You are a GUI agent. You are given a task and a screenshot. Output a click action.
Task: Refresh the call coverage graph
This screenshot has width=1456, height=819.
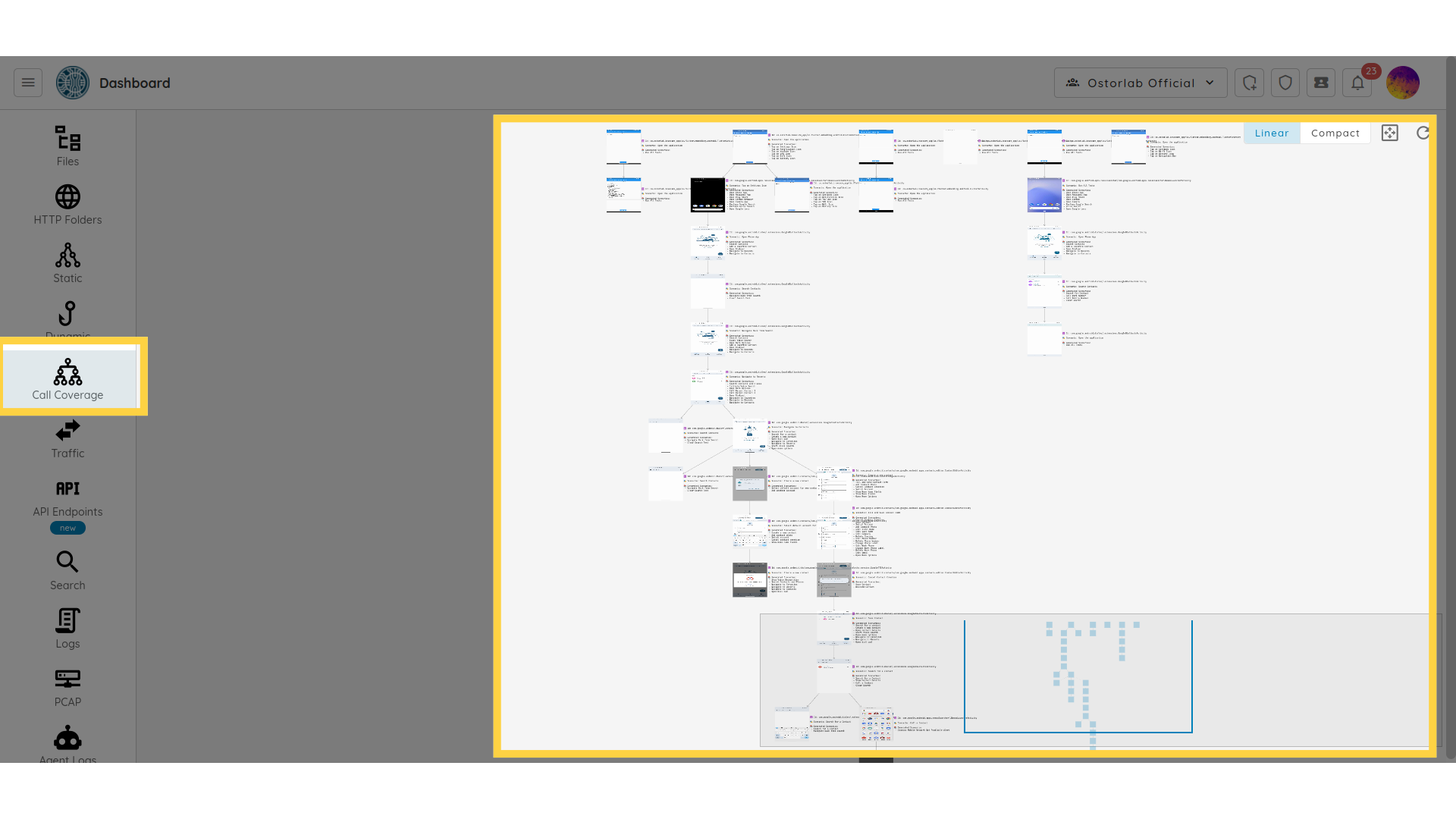1423,133
